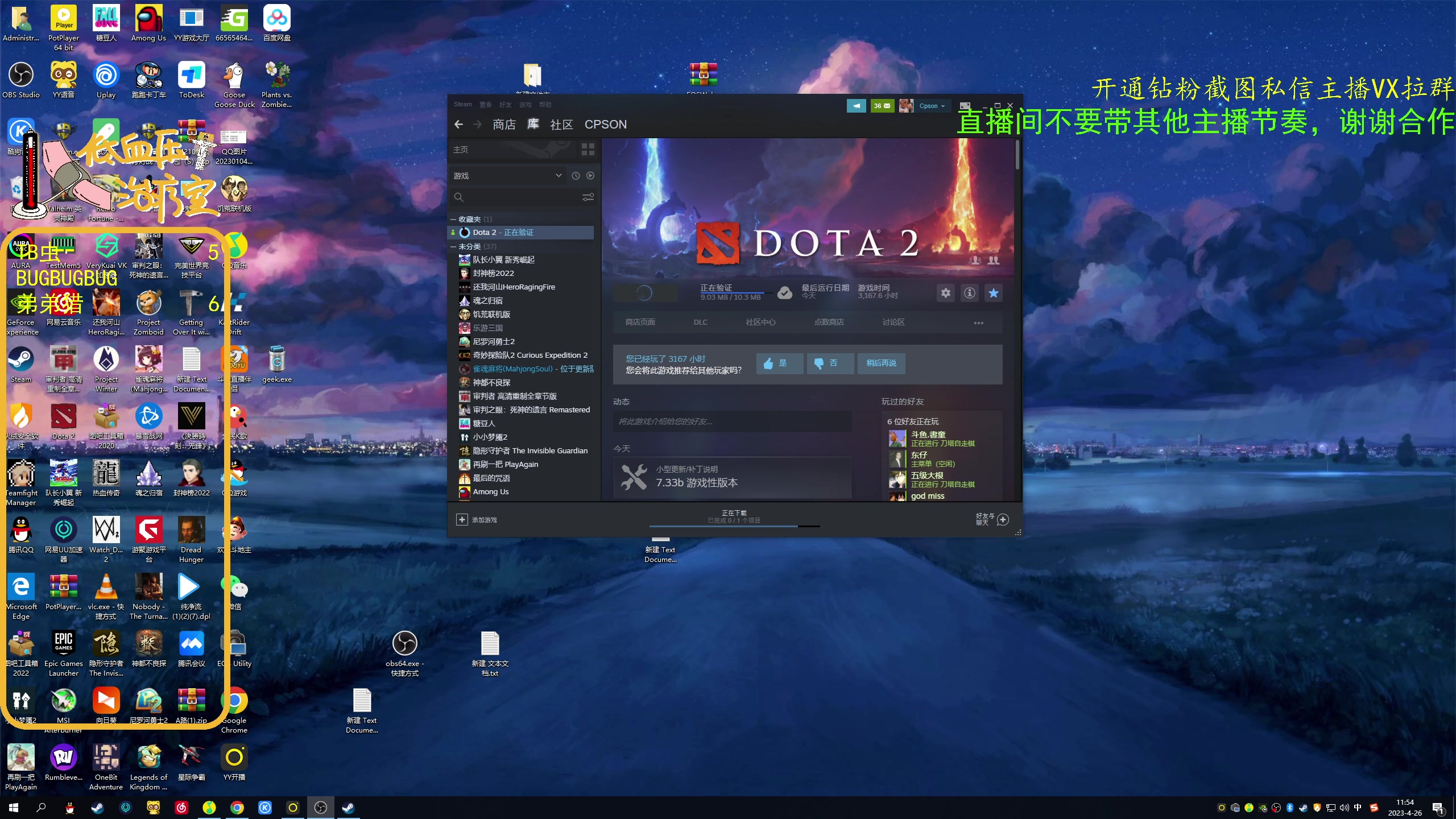This screenshot has height=819, width=1456.
Task: Open the DLC link for Dota 2
Action: (x=701, y=322)
